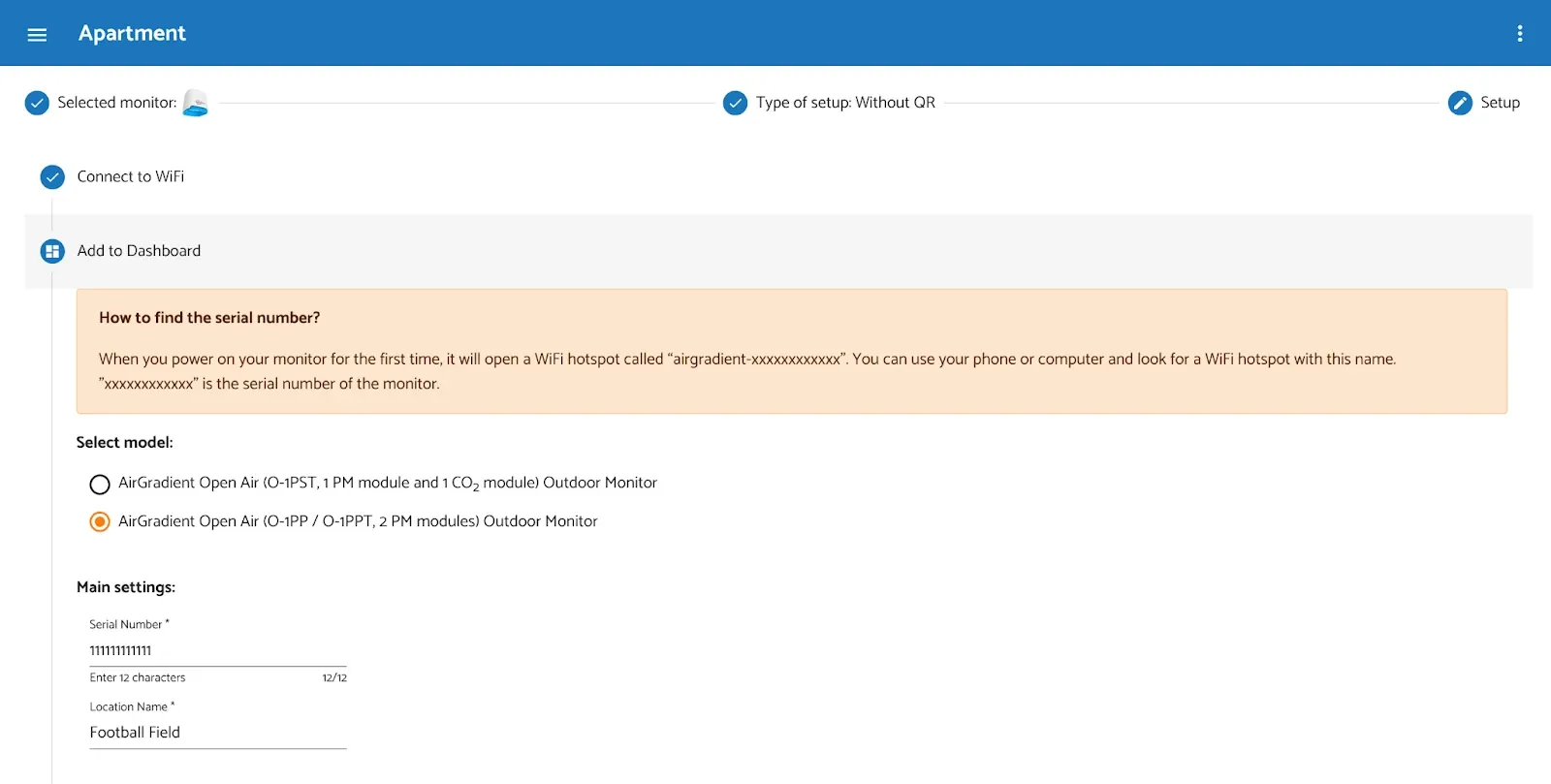The image size is (1551, 784).
Task: Click the Apartment title in the header
Action: click(x=132, y=32)
